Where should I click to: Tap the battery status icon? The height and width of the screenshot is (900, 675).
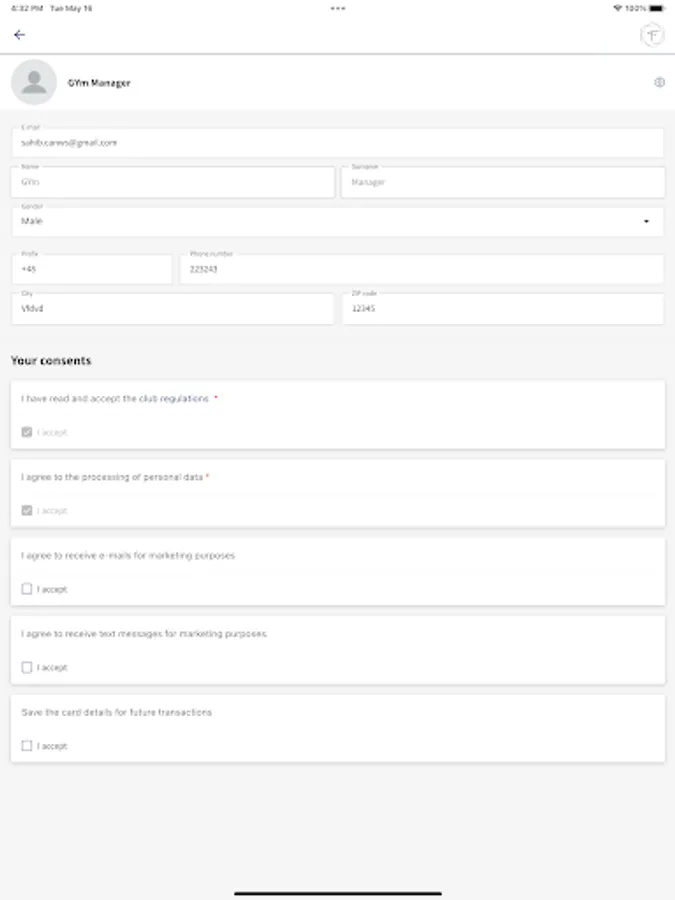pos(661,8)
